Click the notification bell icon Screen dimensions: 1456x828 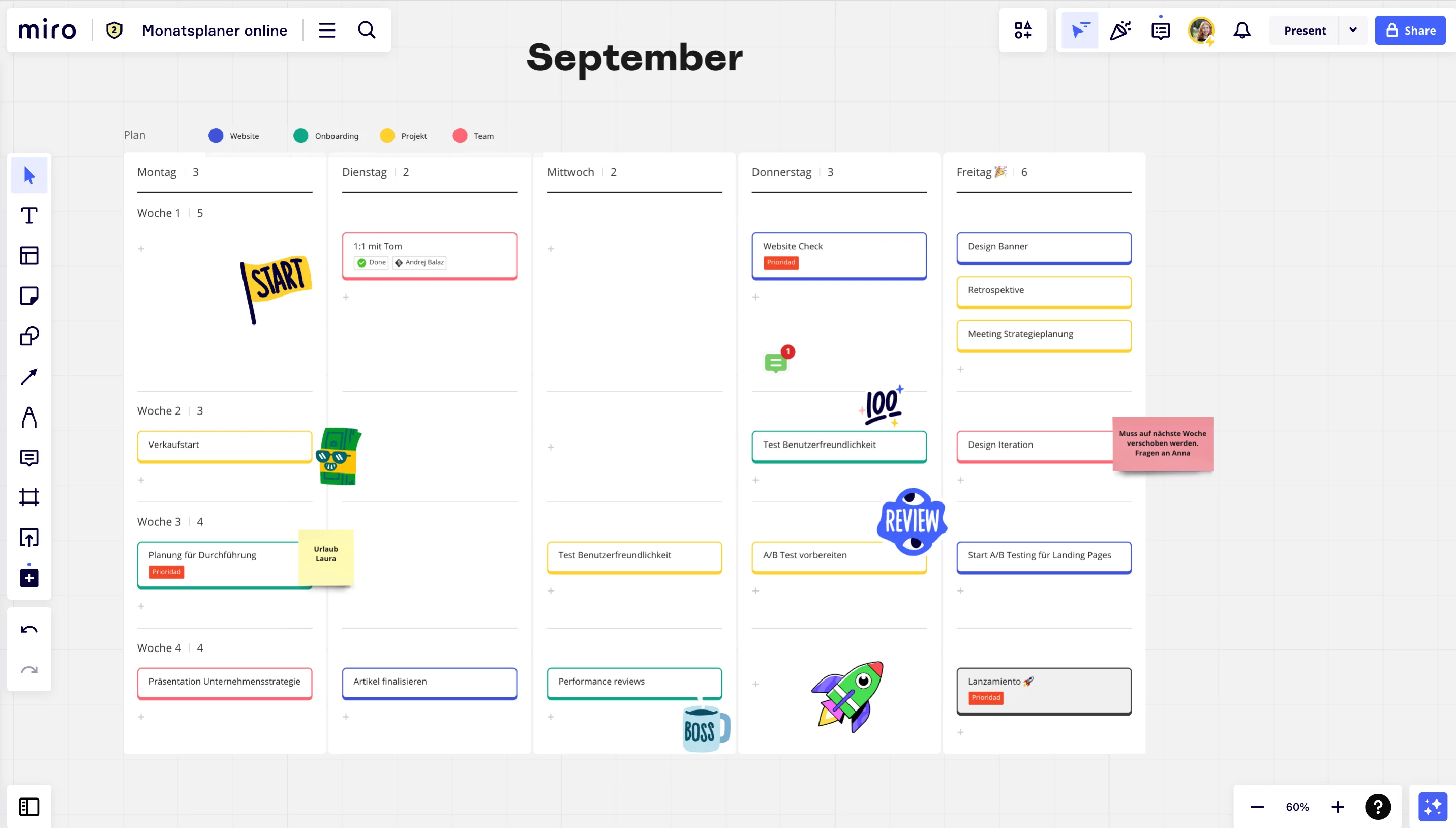(x=1243, y=30)
